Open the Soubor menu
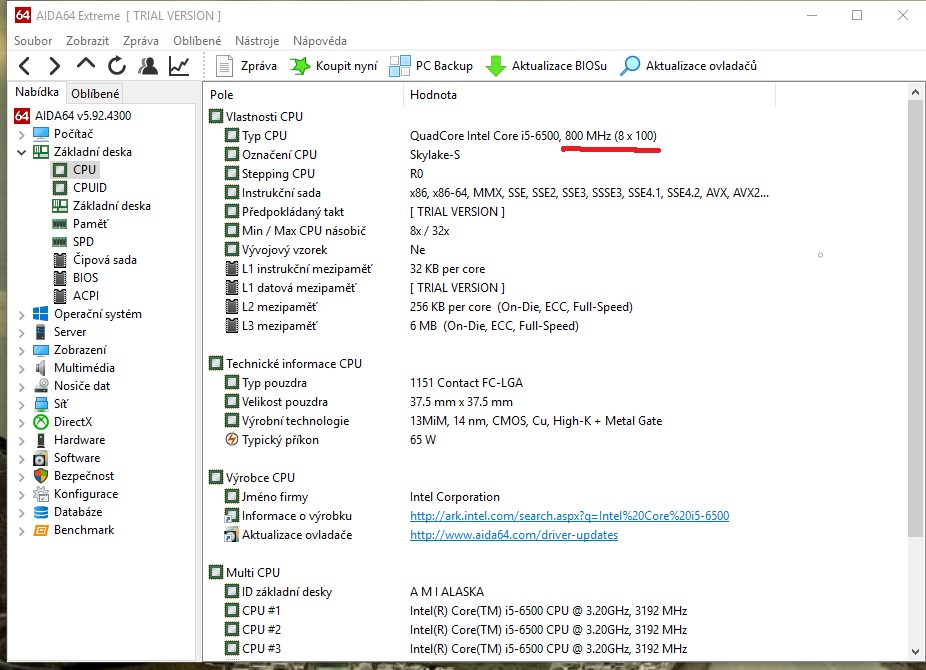 [x=33, y=41]
